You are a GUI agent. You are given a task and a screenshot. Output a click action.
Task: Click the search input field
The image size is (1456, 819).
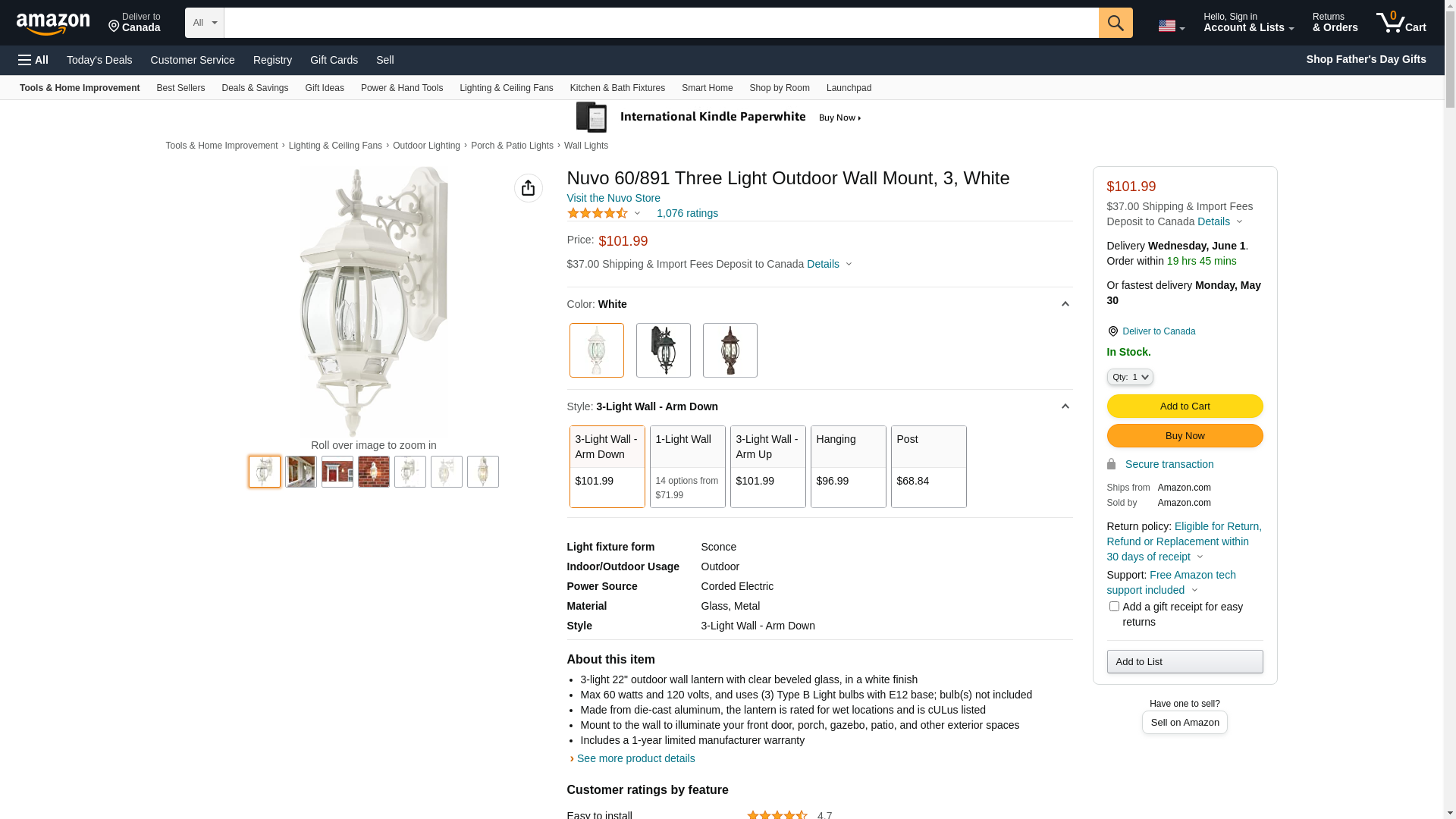coord(661,23)
